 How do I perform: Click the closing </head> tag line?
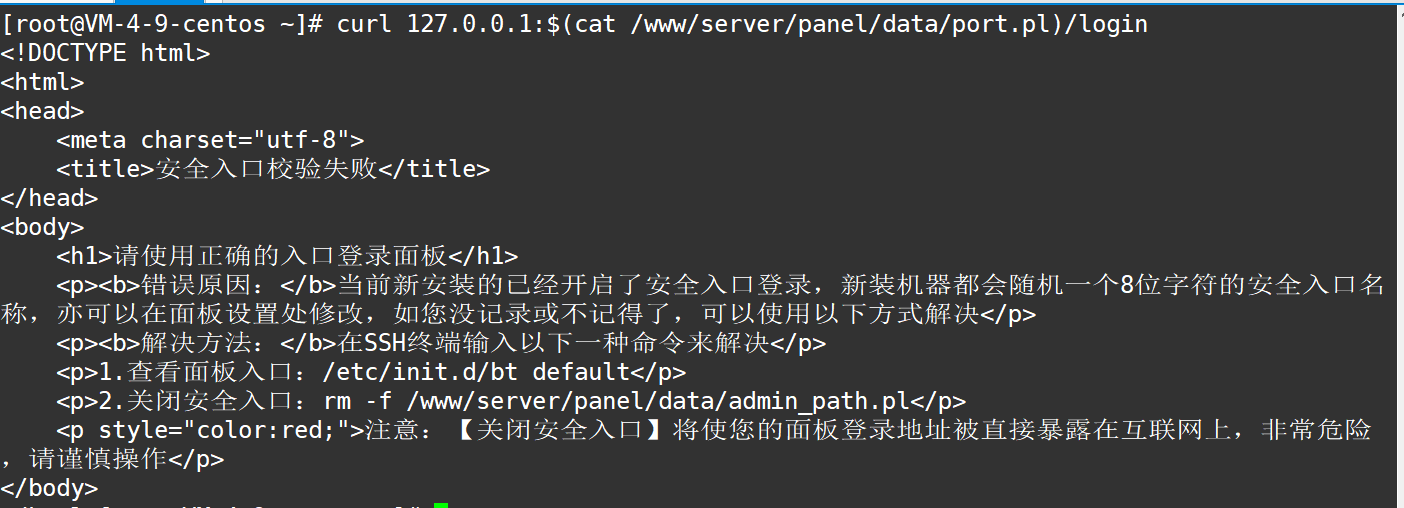pyautogui.click(x=49, y=198)
